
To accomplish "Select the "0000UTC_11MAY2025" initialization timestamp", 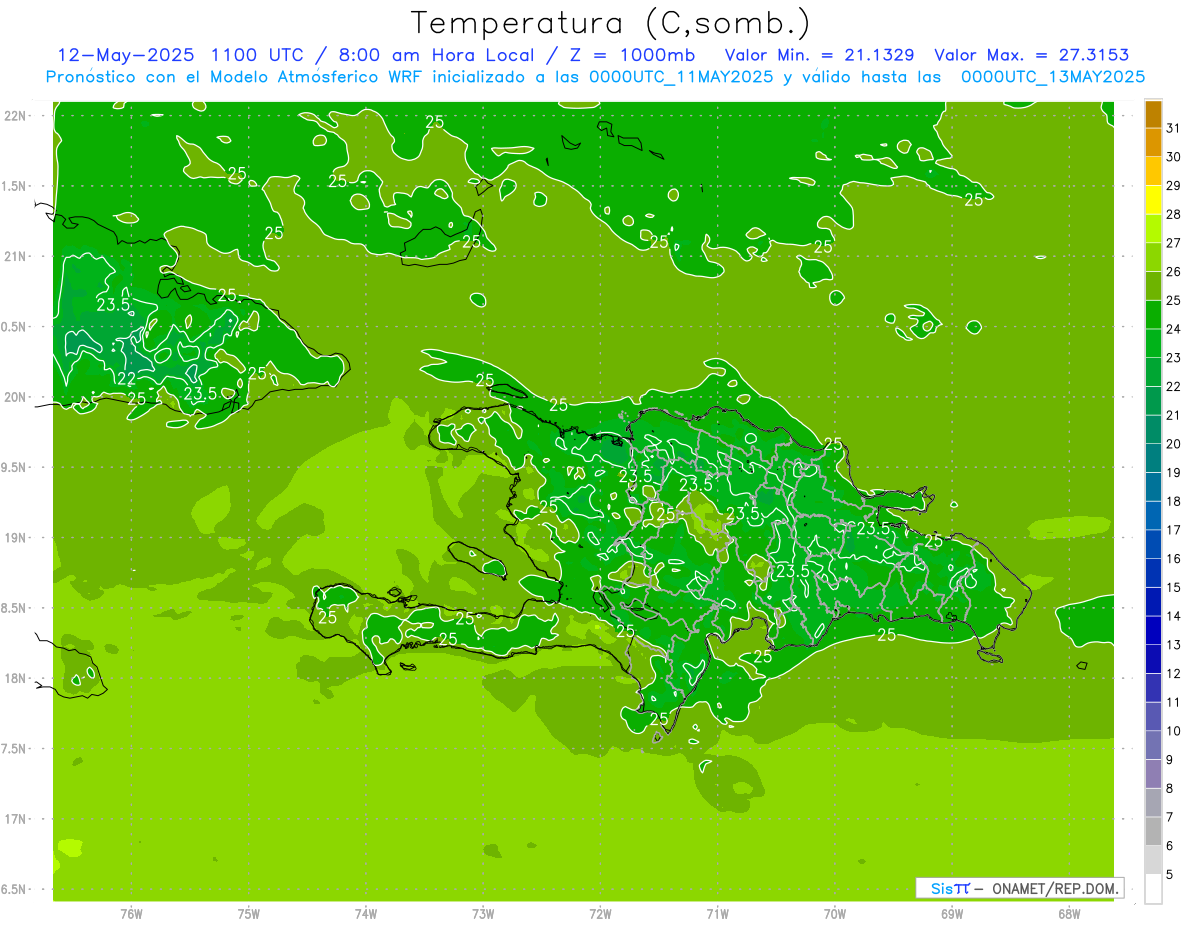I will pyautogui.click(x=679, y=76).
